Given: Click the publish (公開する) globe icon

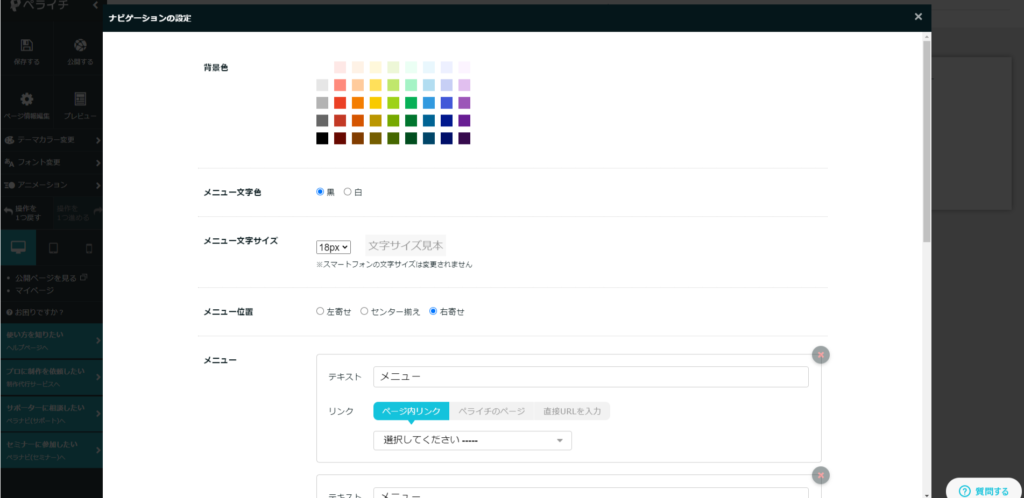Looking at the screenshot, I should pos(80,46).
